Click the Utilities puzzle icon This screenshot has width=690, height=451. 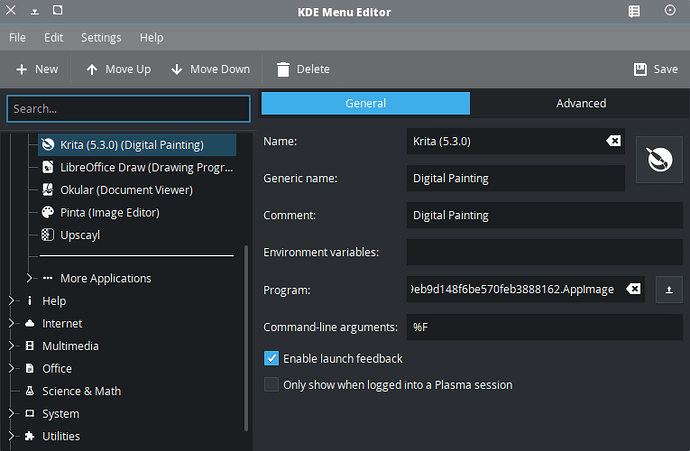[x=29, y=436]
